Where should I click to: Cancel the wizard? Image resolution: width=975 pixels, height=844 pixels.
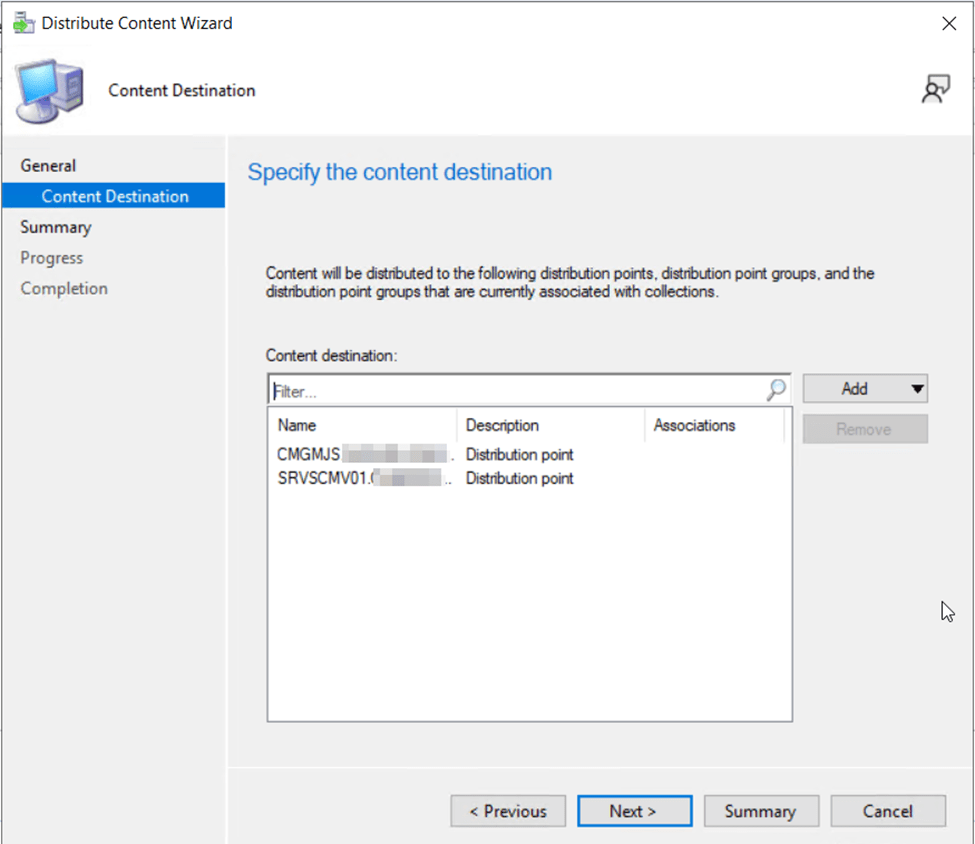(x=887, y=811)
